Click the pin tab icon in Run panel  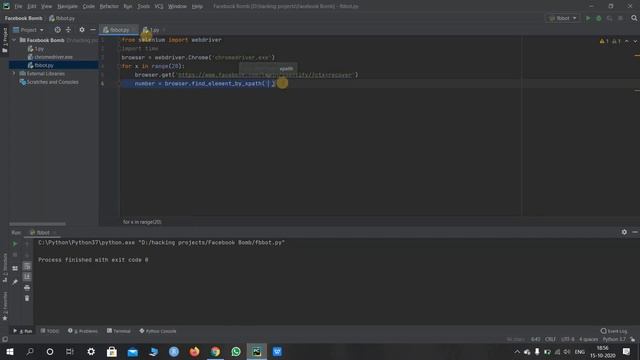pos(15,282)
